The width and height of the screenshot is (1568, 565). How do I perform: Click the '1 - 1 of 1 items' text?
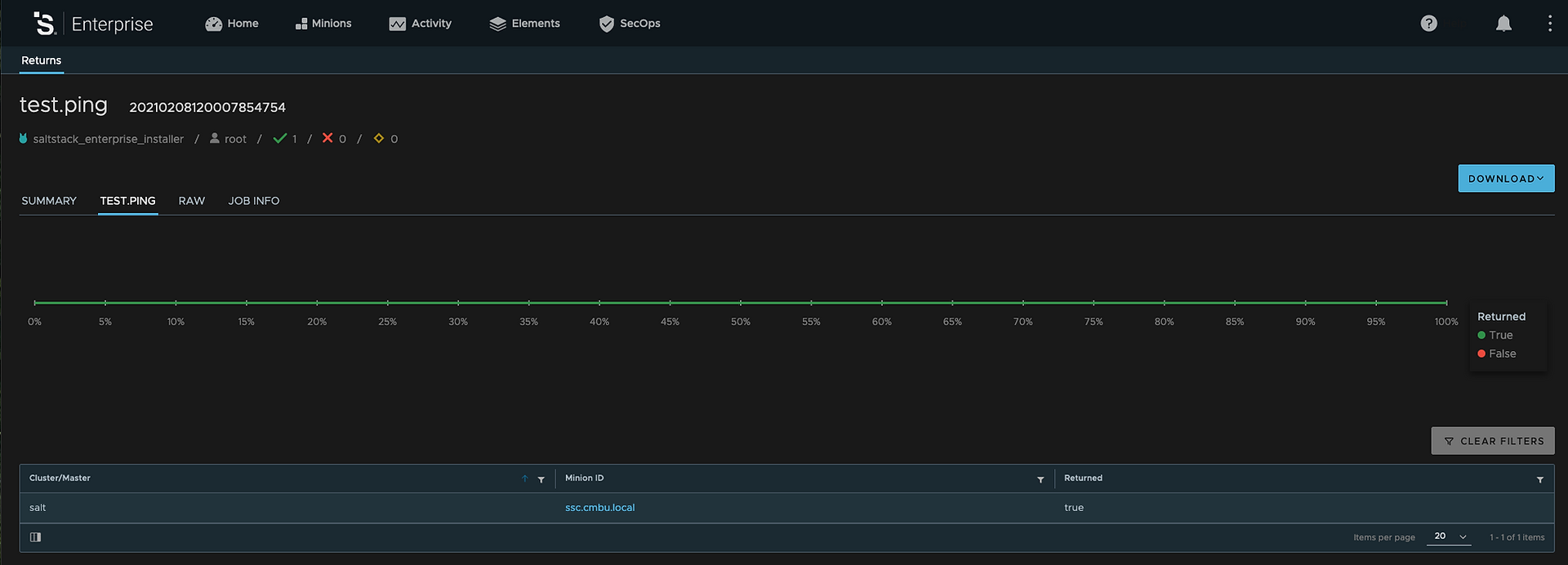click(x=1517, y=537)
